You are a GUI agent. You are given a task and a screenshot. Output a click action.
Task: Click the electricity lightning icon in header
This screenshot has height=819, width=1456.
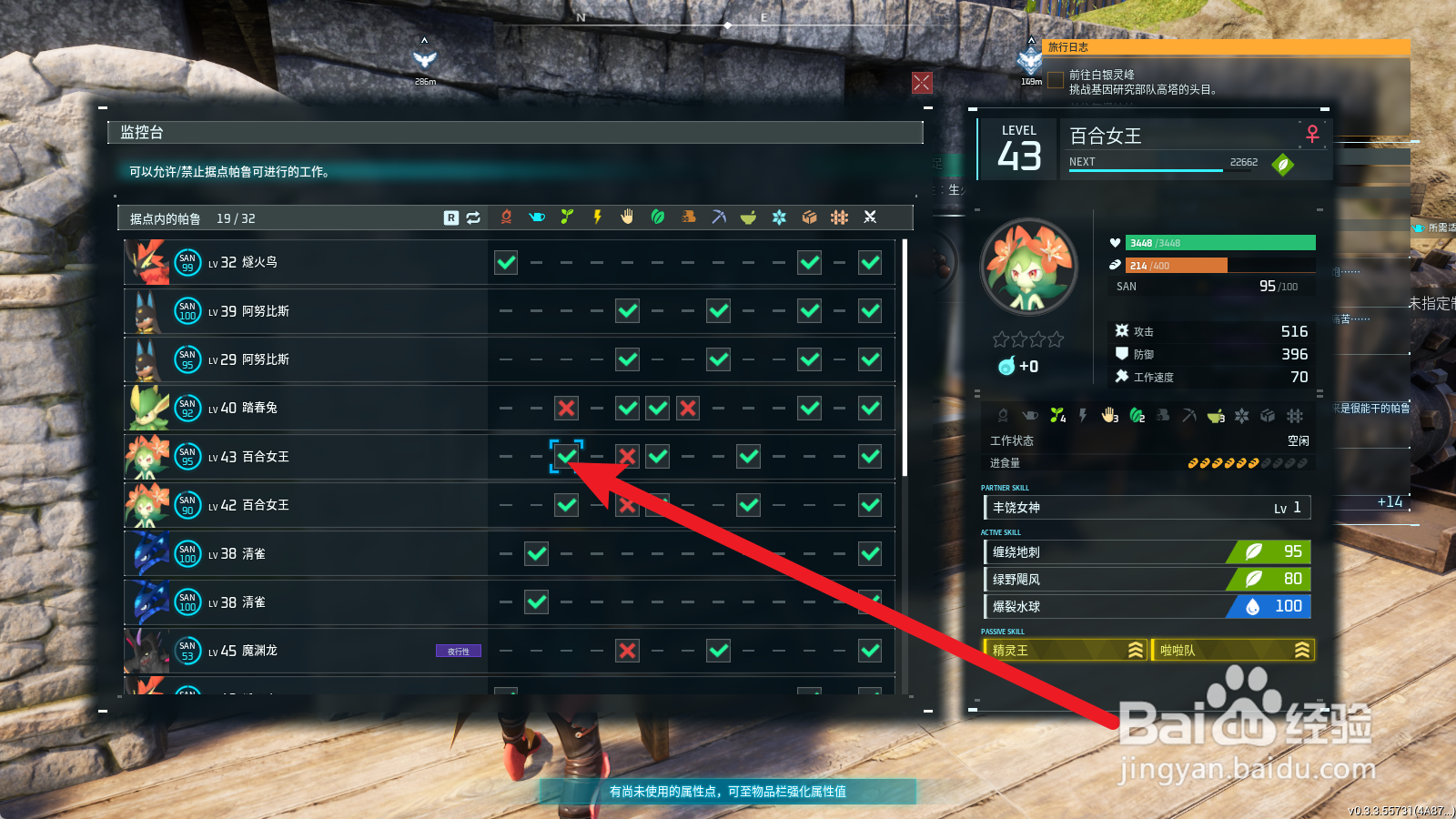(597, 217)
